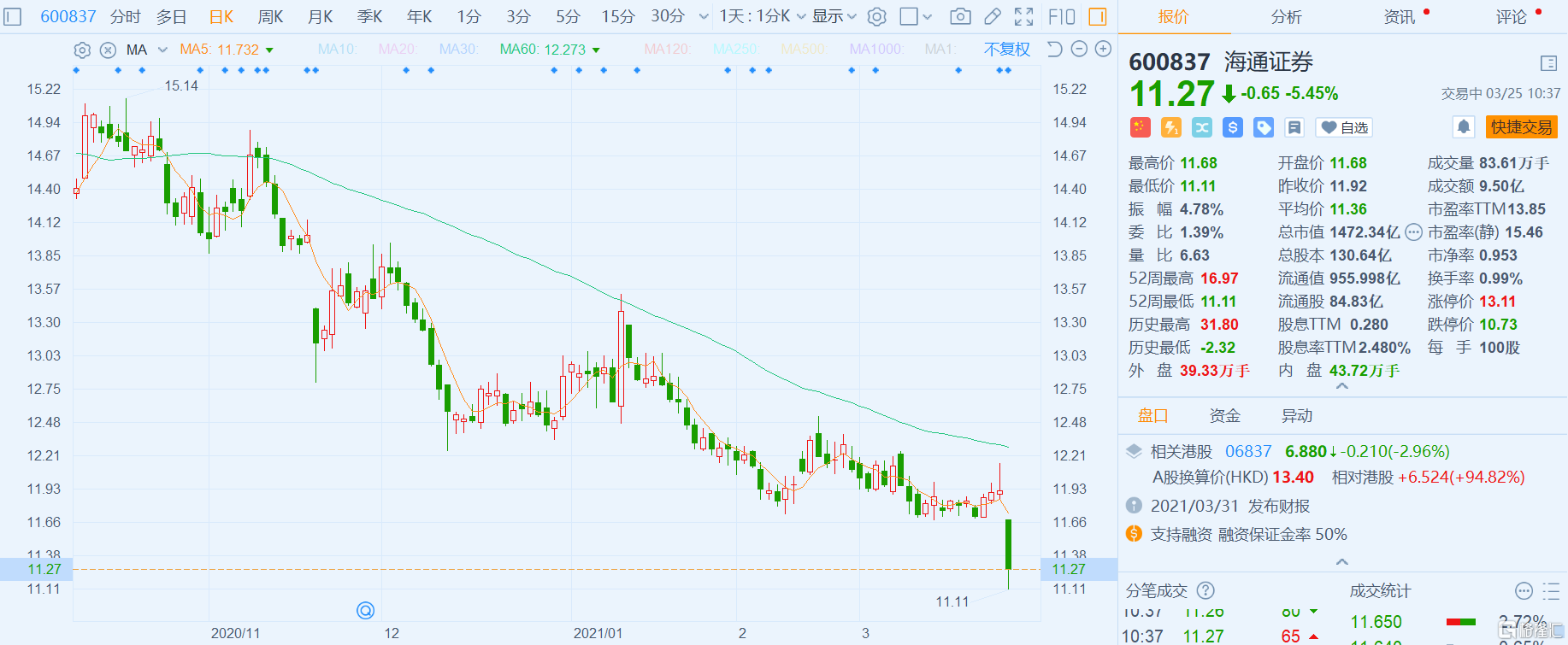Zoom in chart with plus icon
The width and height of the screenshot is (1568, 645).
point(1103,49)
